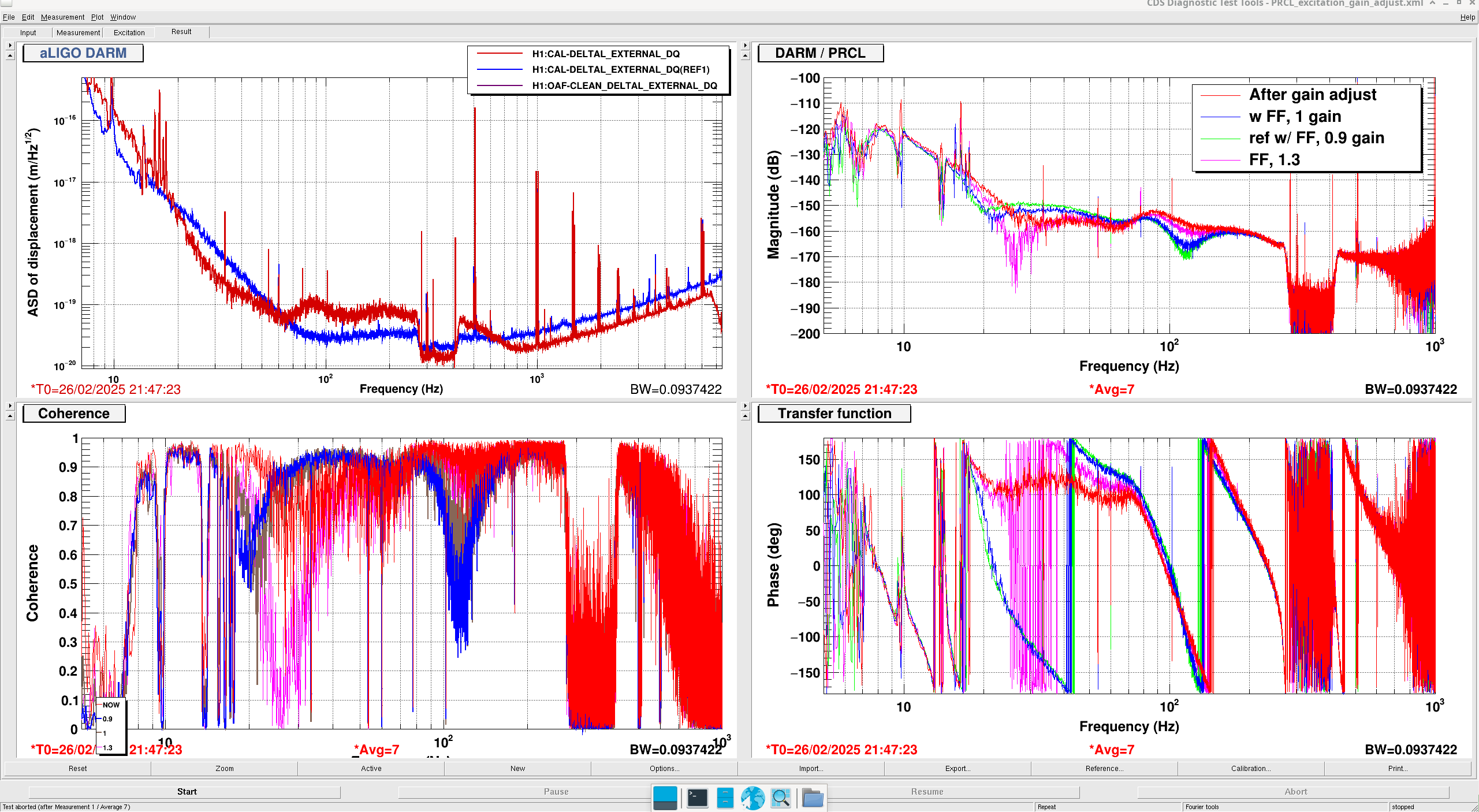Collapse up arrow on aLIGO DARM panel
This screenshot has width=1479, height=812.
(10, 55)
